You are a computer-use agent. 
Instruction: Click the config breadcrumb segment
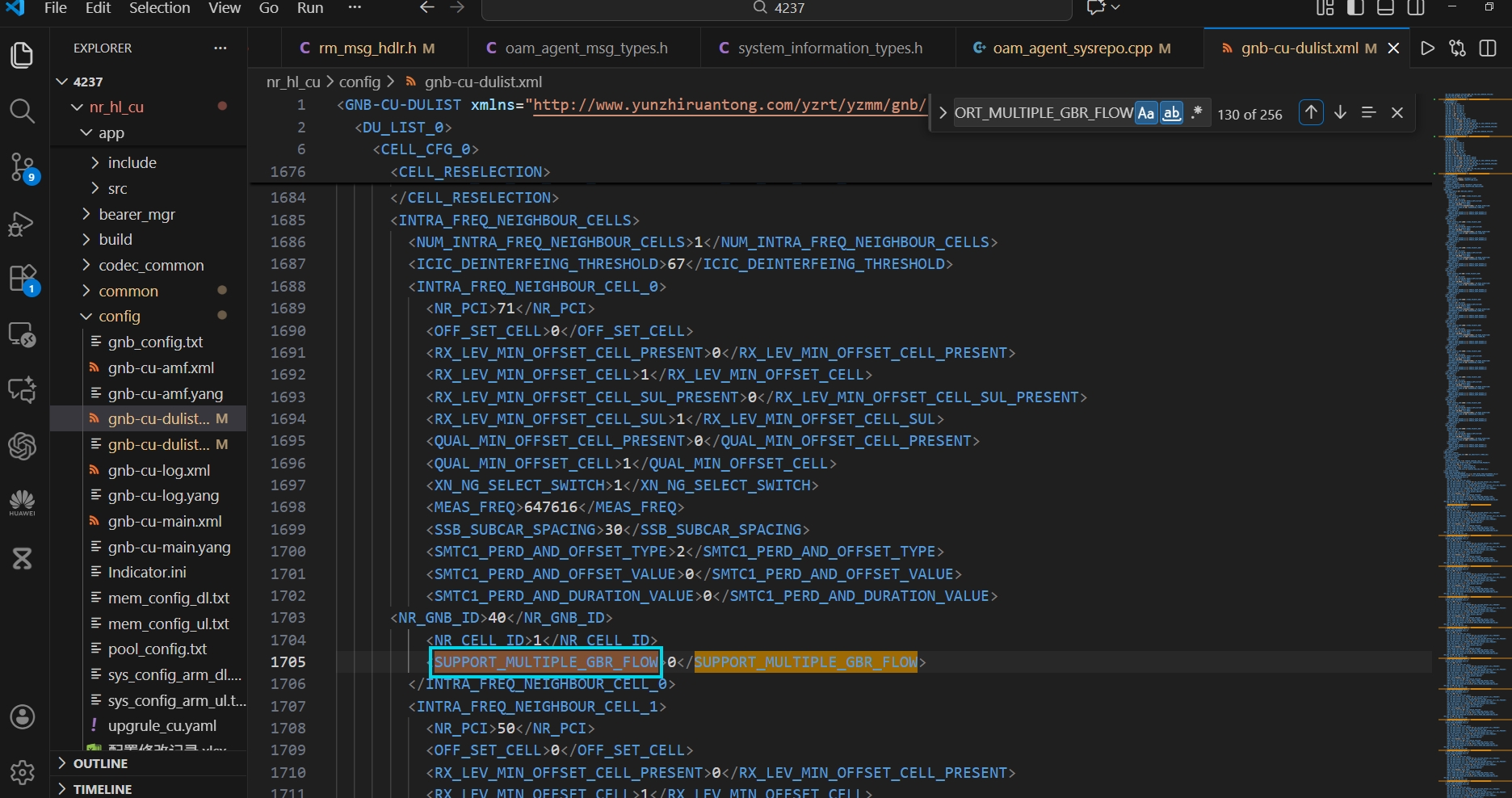coord(359,82)
